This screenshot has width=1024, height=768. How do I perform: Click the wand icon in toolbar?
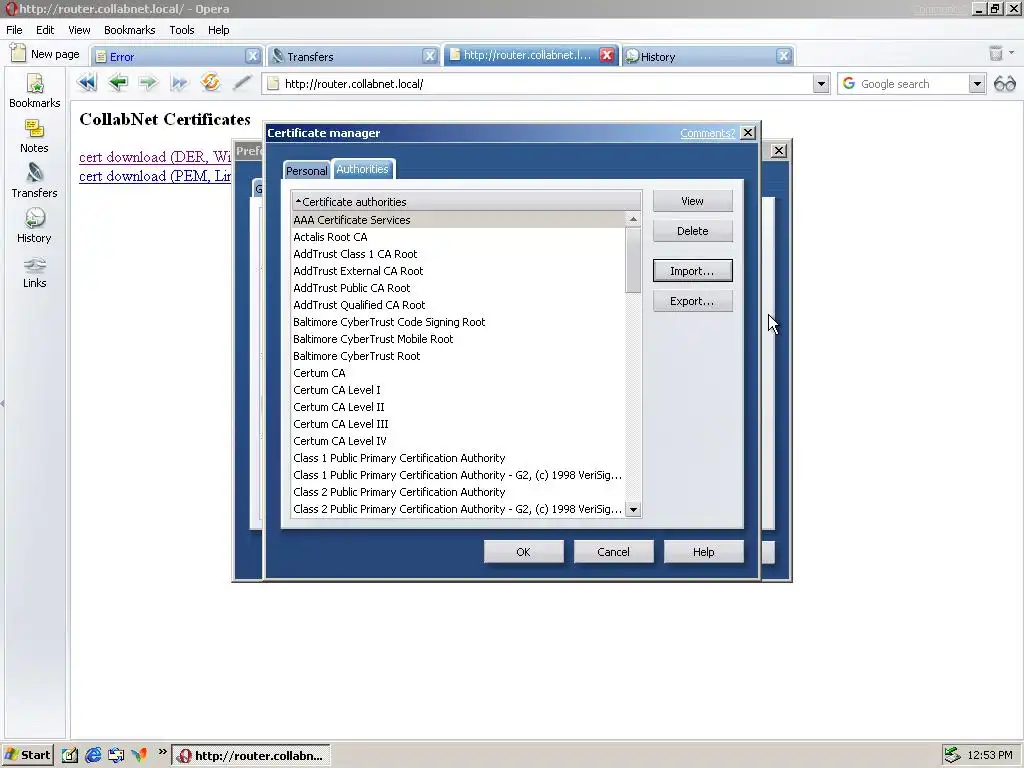242,82
